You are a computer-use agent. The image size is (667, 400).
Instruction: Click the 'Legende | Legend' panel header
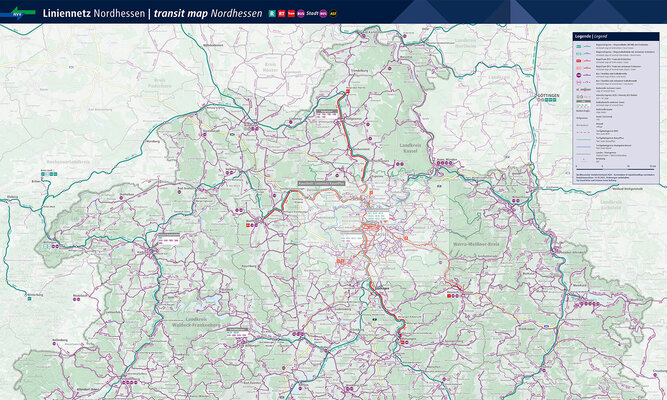pyautogui.click(x=590, y=36)
